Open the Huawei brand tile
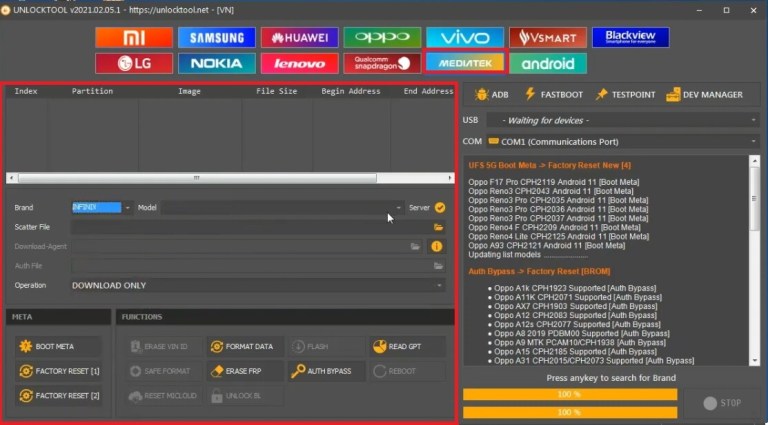 click(299, 38)
